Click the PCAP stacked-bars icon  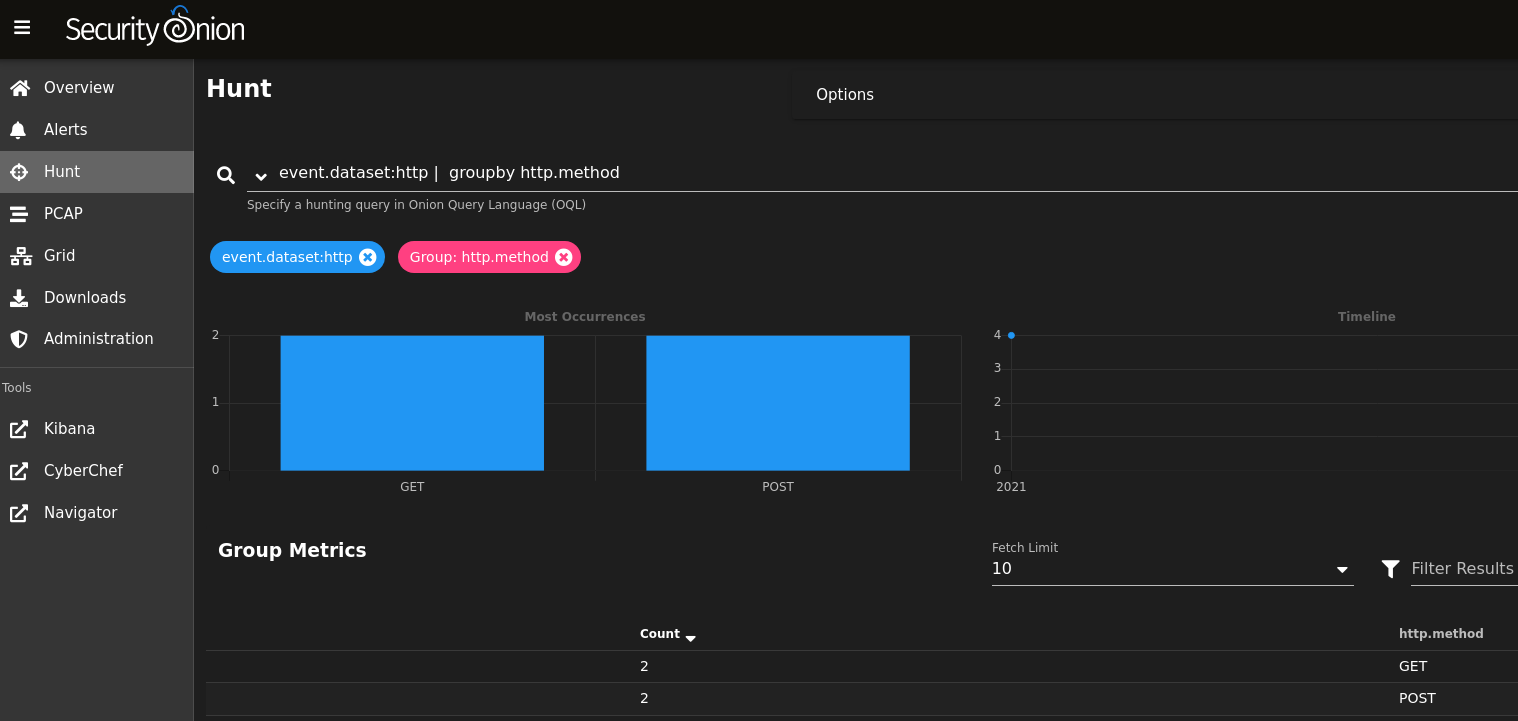pos(19,214)
